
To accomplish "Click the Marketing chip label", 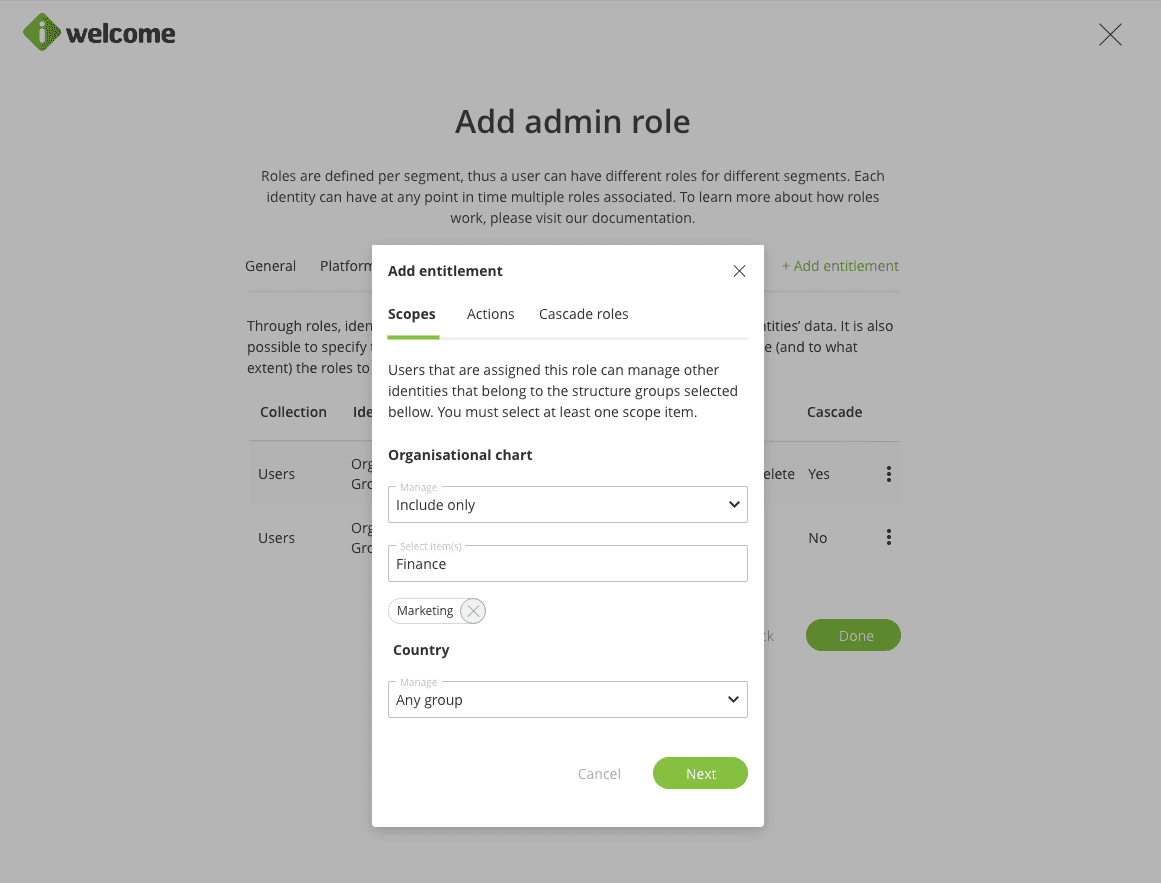I will 425,611.
